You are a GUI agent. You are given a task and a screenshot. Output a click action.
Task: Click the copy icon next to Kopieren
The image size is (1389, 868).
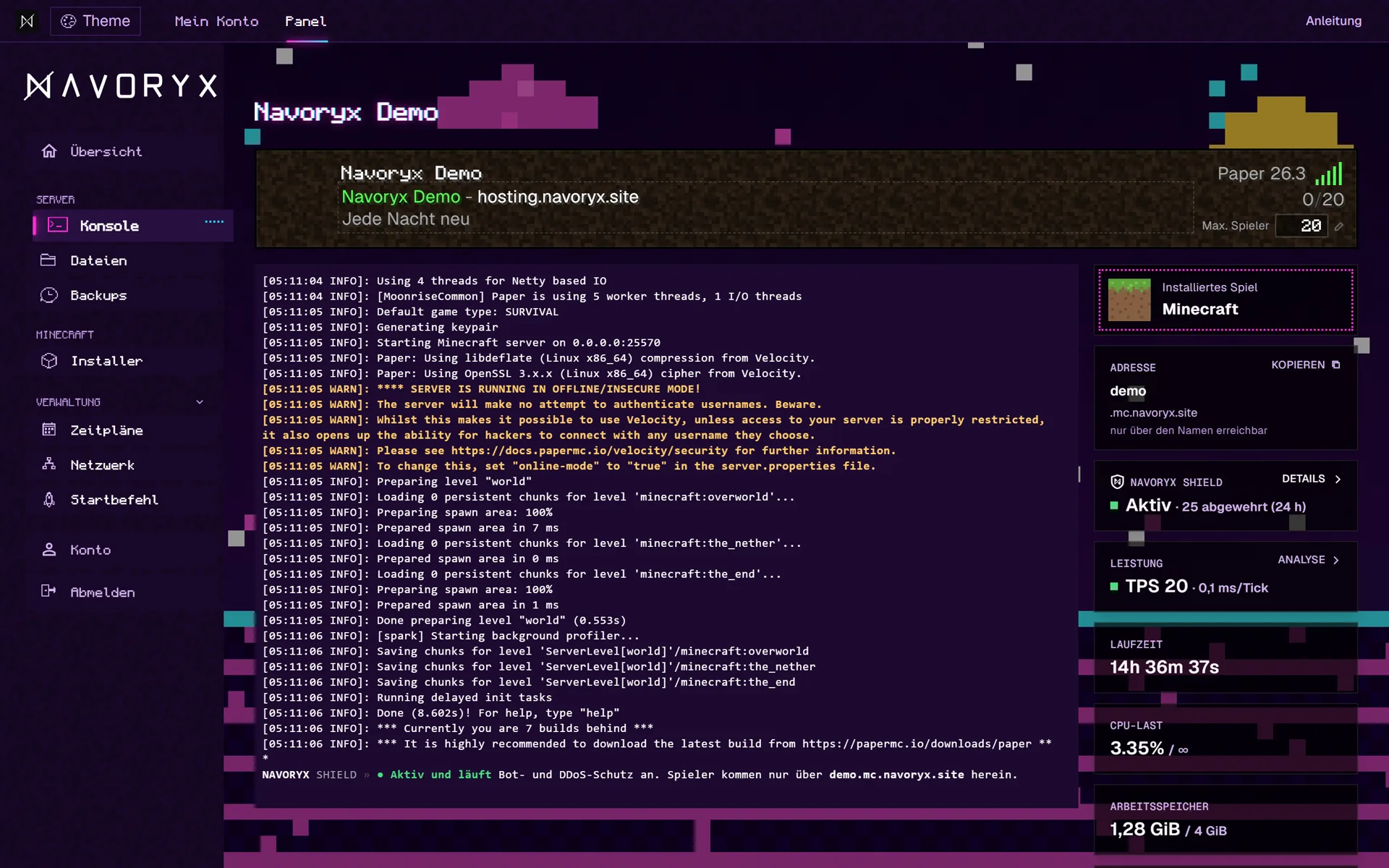pos(1336,365)
